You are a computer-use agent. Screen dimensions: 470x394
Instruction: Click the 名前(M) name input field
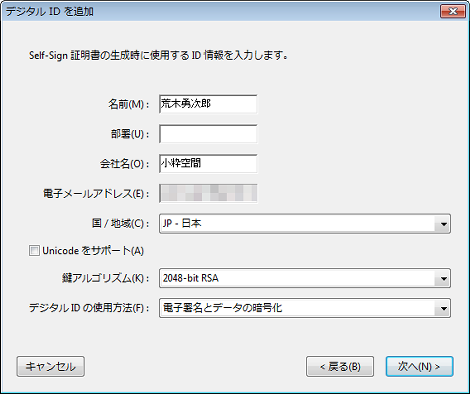(x=208, y=104)
